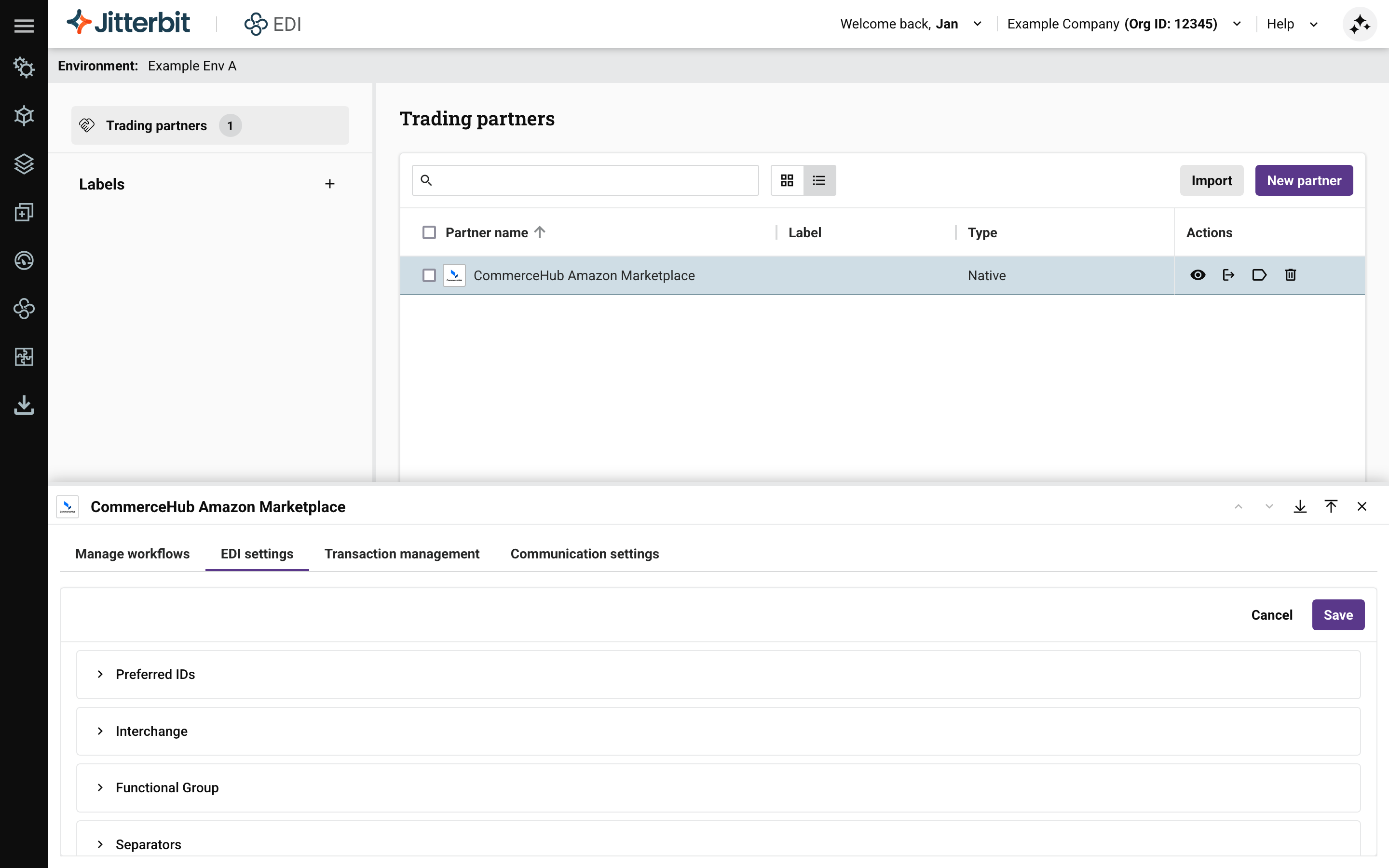This screenshot has width=1389, height=868.
Task: Open the Communication settings tab
Action: [585, 554]
